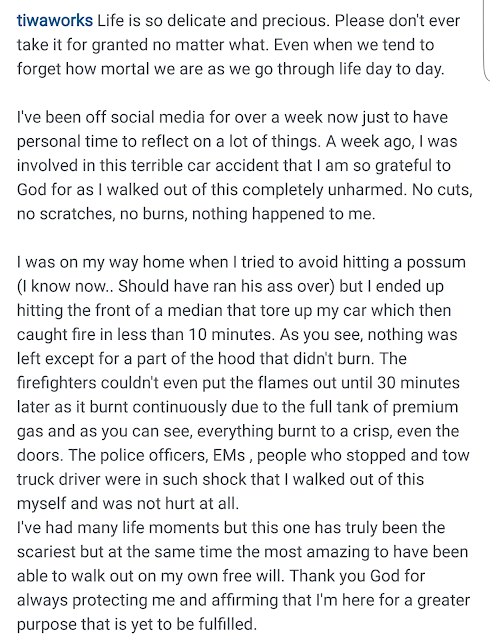Click the scrollbar edge at top right
Viewport: 490px width, 640px height.
(x=486, y=41)
